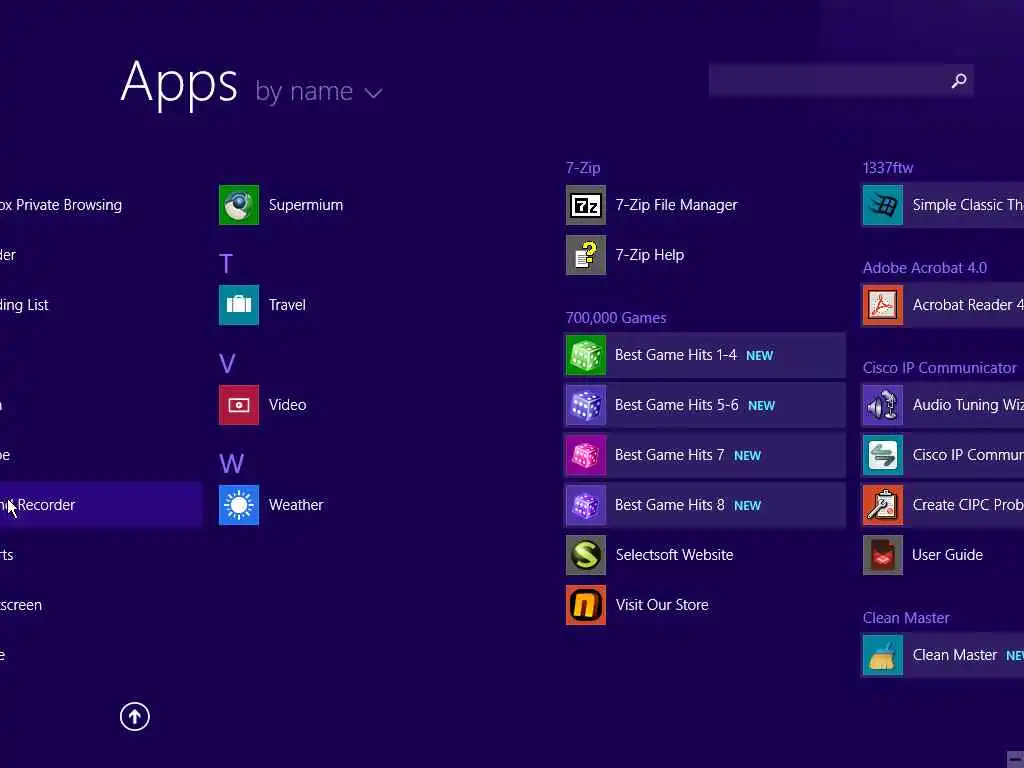The image size is (1024, 768).
Task: Click the '7-Zip Help' text
Action: click(x=650, y=255)
